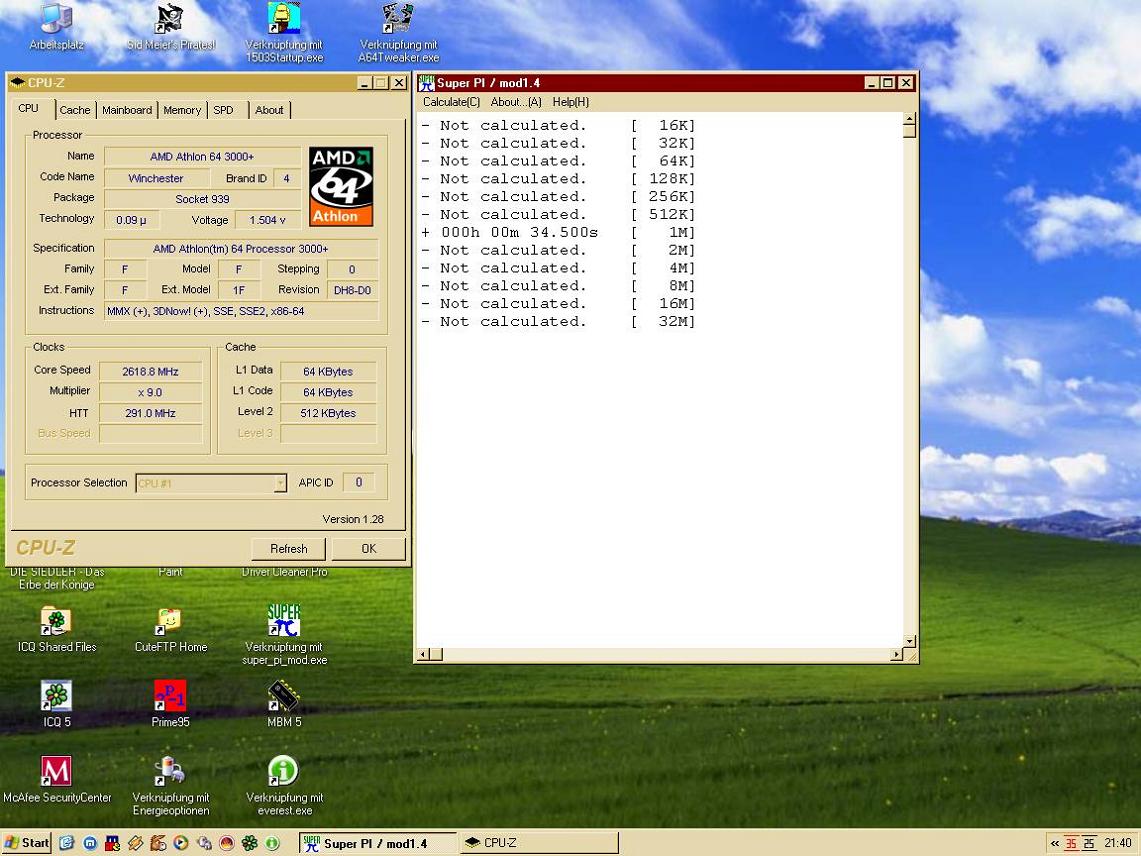Click the Level 2 cache value 512 KBytes
This screenshot has width=1141, height=856.
tap(328, 413)
